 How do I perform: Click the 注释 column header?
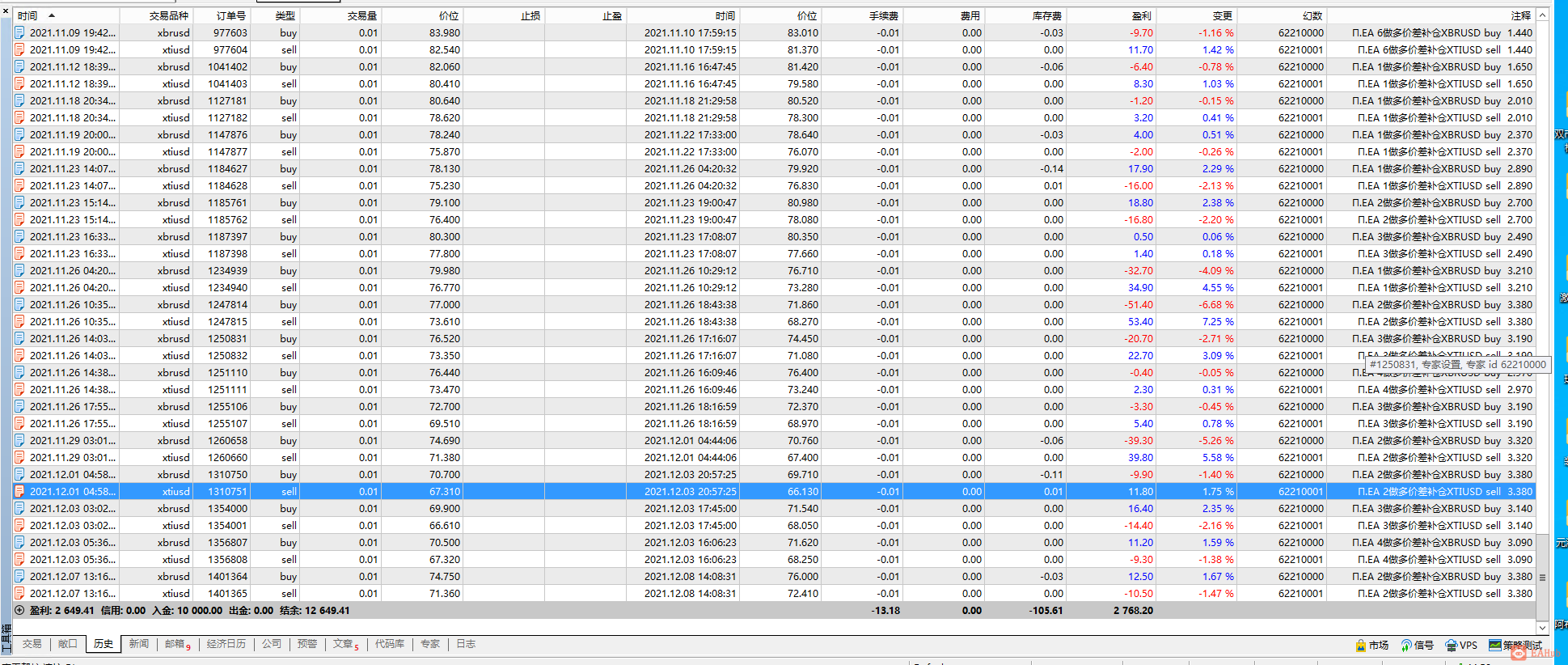coord(1431,15)
